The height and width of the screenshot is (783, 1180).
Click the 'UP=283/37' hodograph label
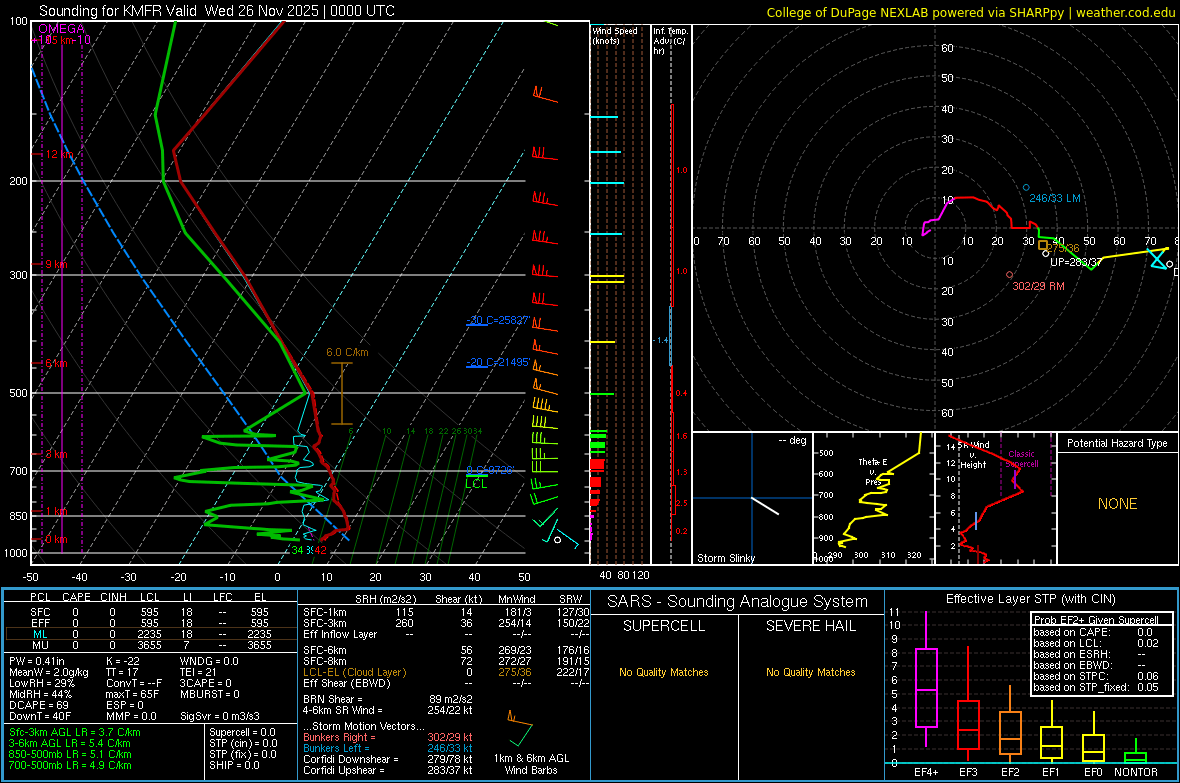click(x=1075, y=262)
